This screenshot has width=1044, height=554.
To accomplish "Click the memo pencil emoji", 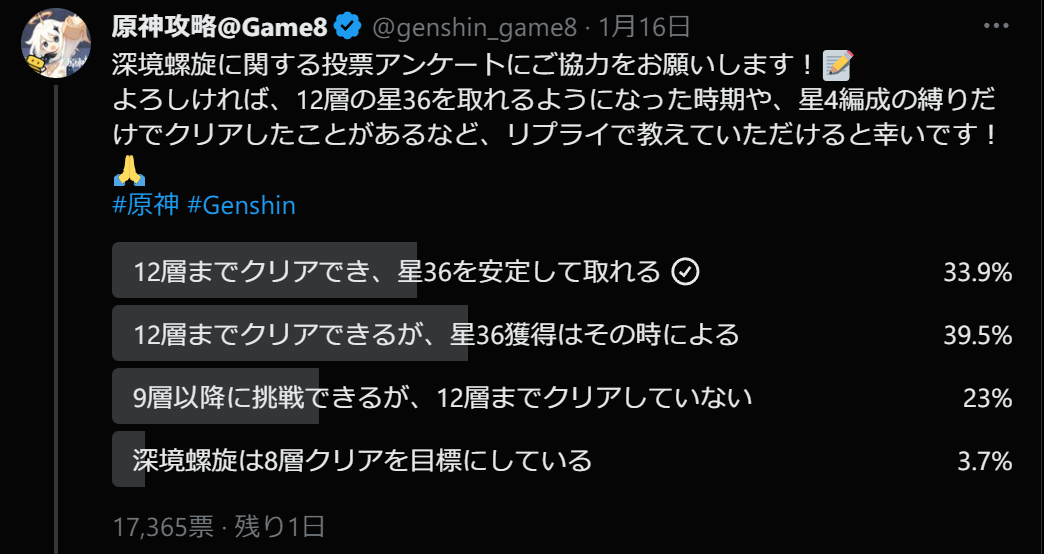I will pyautogui.click(x=836, y=67).
